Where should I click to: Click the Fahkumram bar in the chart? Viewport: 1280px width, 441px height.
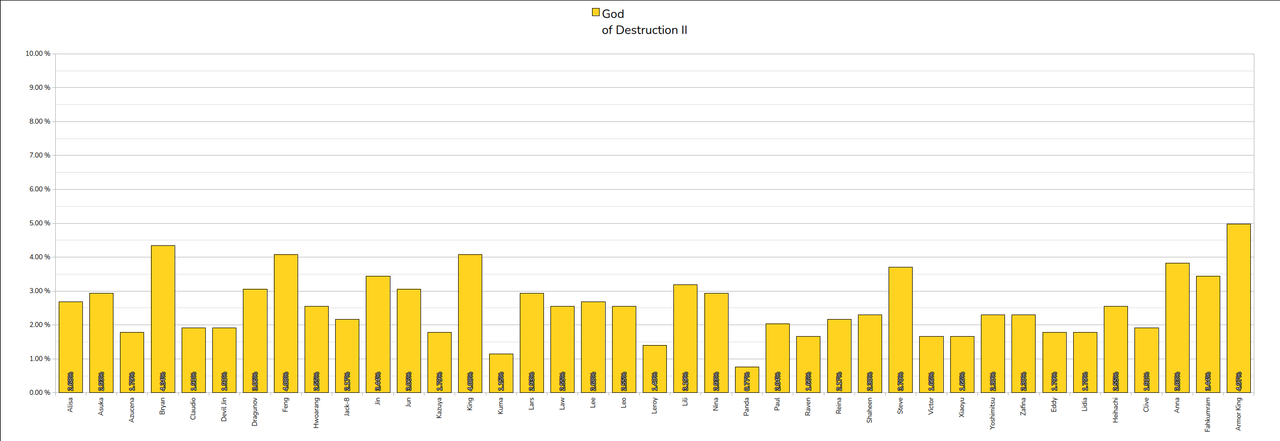tap(1208, 334)
